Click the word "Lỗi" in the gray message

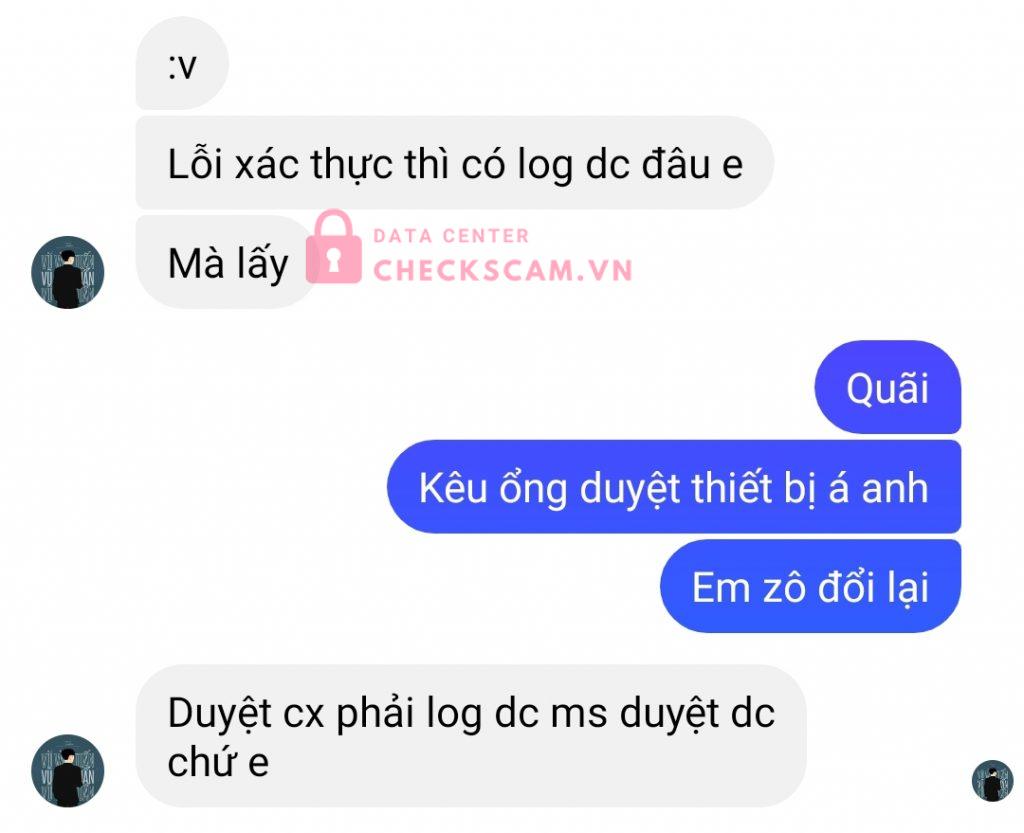pyautogui.click(x=195, y=163)
